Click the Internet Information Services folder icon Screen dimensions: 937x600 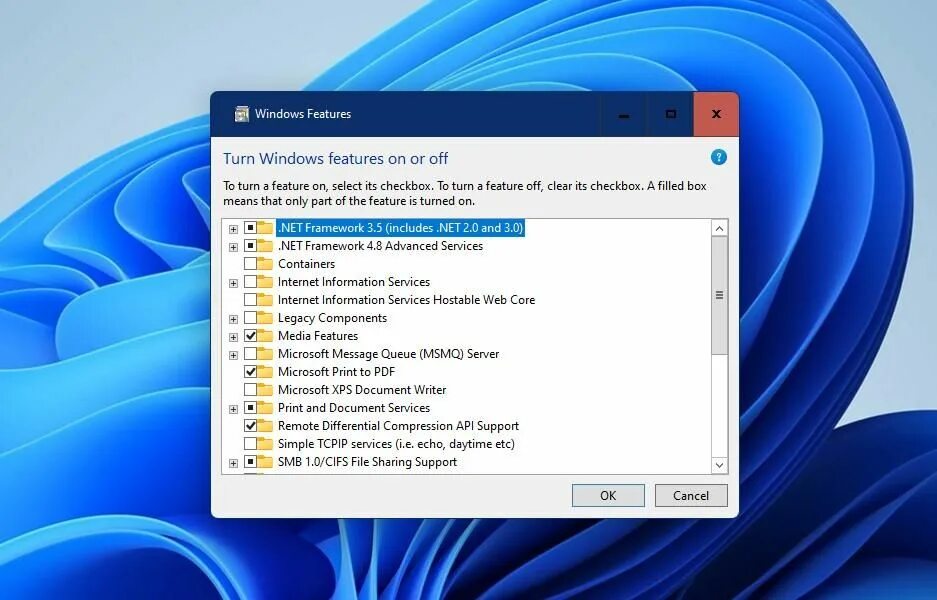coord(265,281)
